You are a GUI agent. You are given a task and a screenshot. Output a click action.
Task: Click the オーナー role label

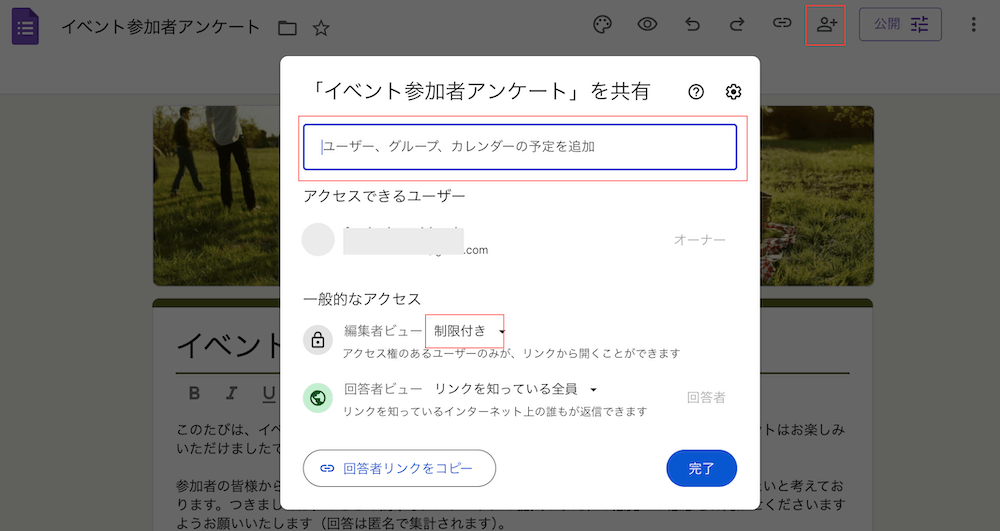pyautogui.click(x=700, y=240)
